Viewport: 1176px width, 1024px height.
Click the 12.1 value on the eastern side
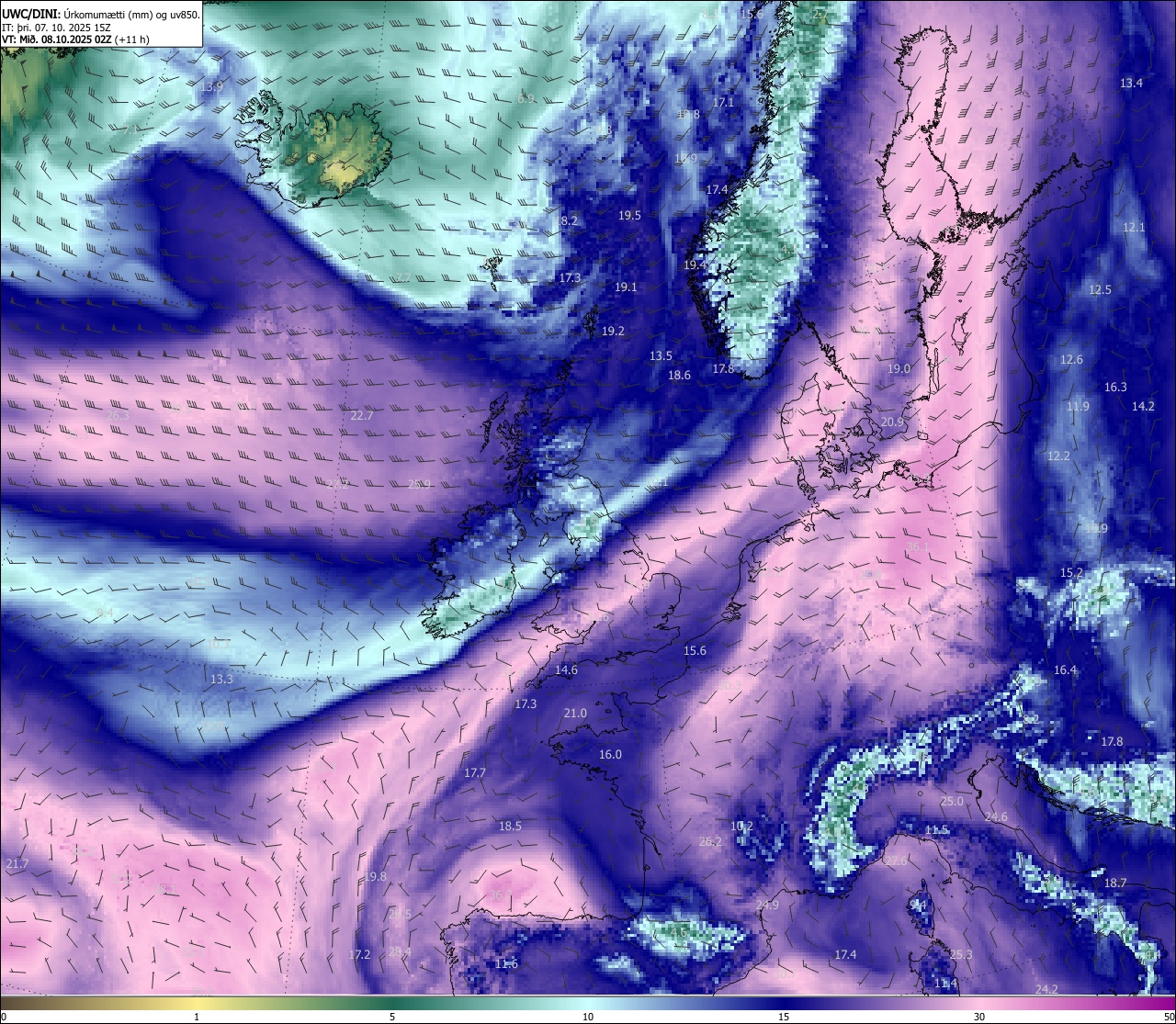(x=1134, y=228)
